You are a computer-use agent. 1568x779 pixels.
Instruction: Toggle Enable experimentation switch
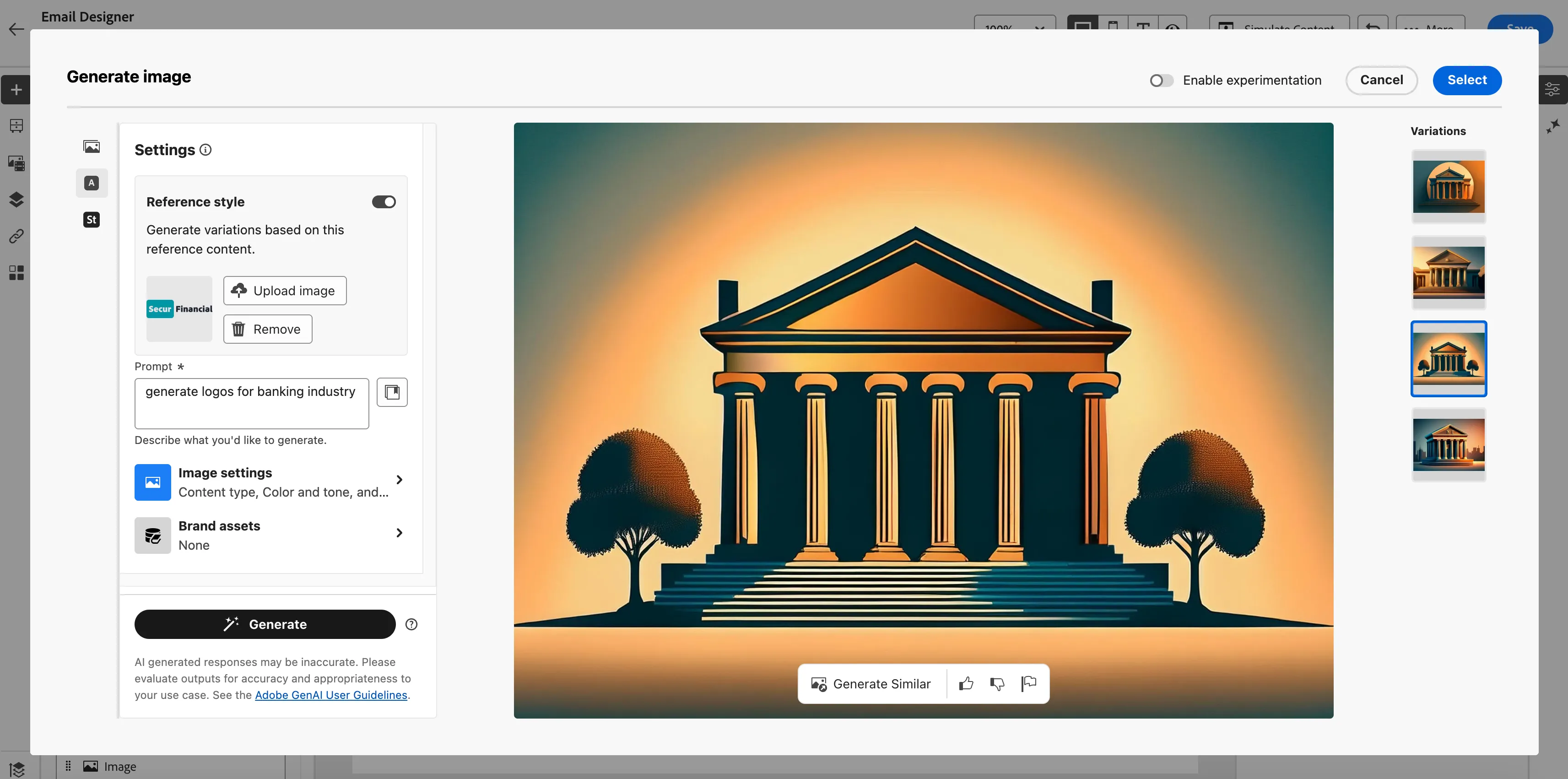(x=1162, y=81)
